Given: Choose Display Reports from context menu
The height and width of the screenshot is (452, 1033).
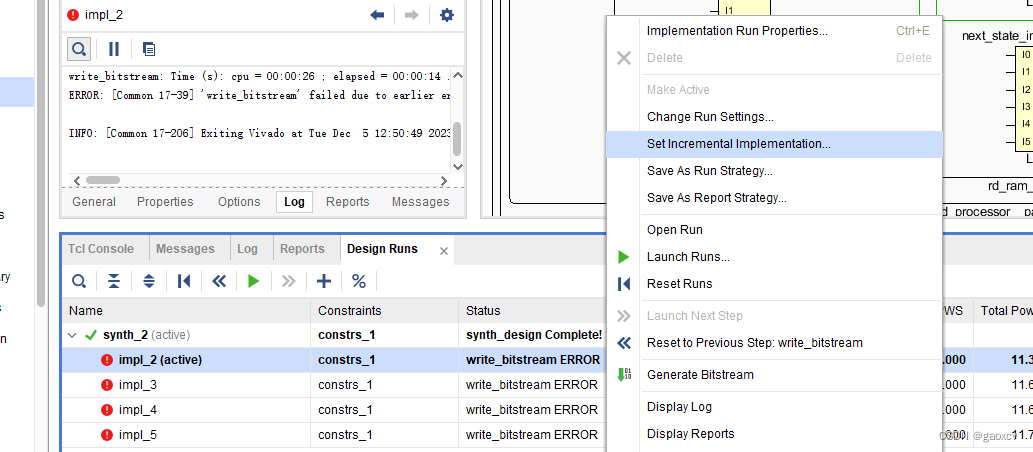Looking at the screenshot, I should click(x=774, y=434).
